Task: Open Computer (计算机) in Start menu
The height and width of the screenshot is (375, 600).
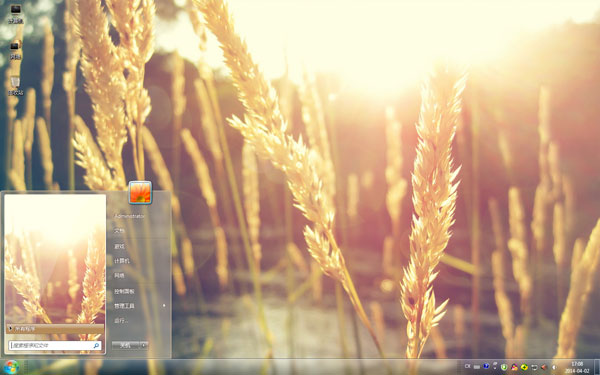Action: pos(122,261)
